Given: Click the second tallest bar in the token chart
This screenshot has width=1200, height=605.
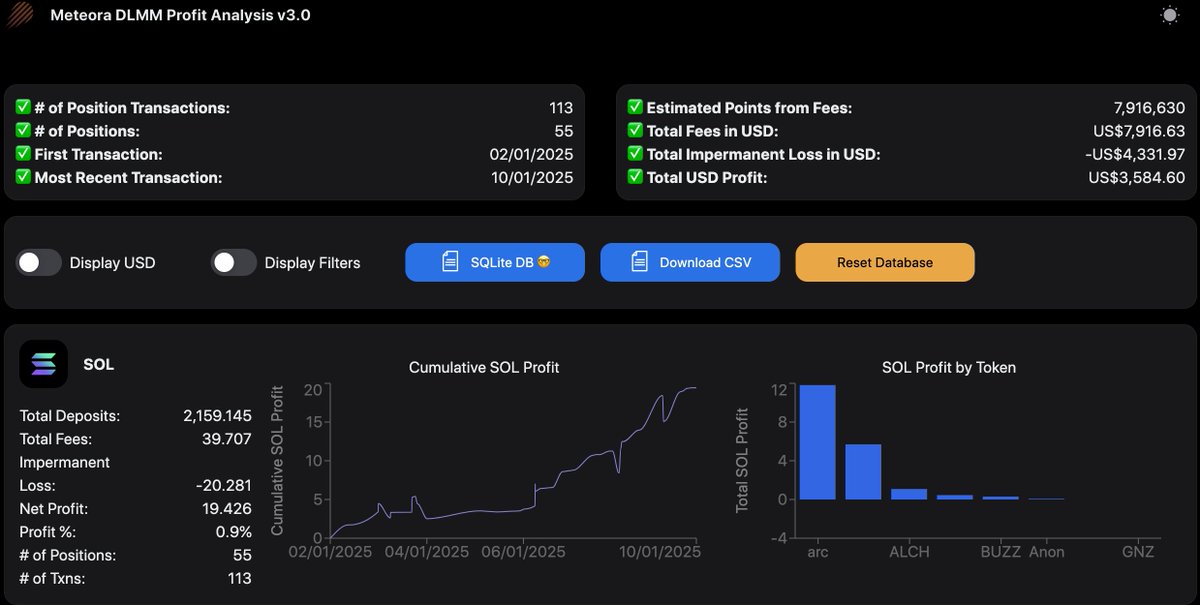Looking at the screenshot, I should coord(863,472).
